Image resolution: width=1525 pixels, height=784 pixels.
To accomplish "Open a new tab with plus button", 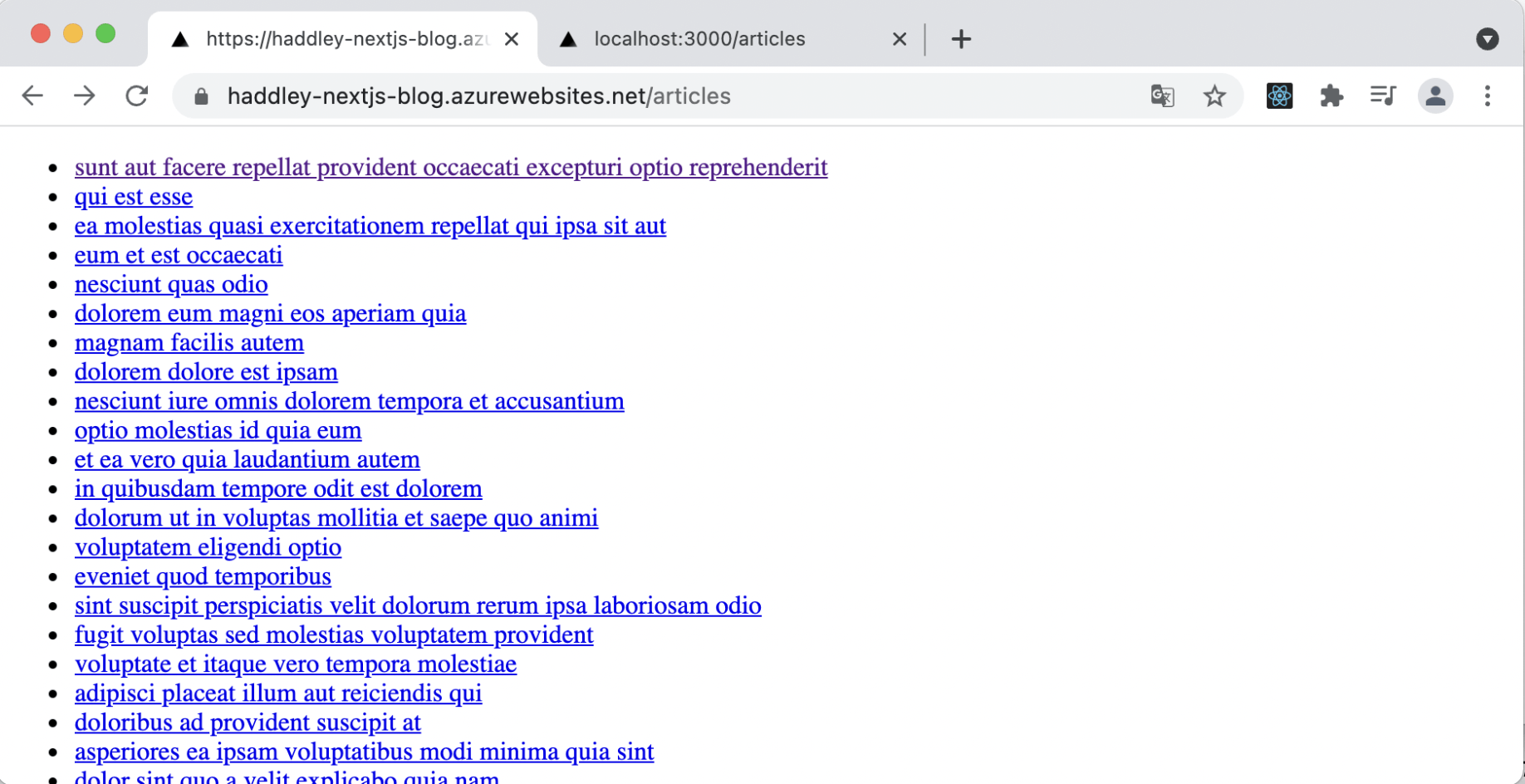I will [x=961, y=39].
